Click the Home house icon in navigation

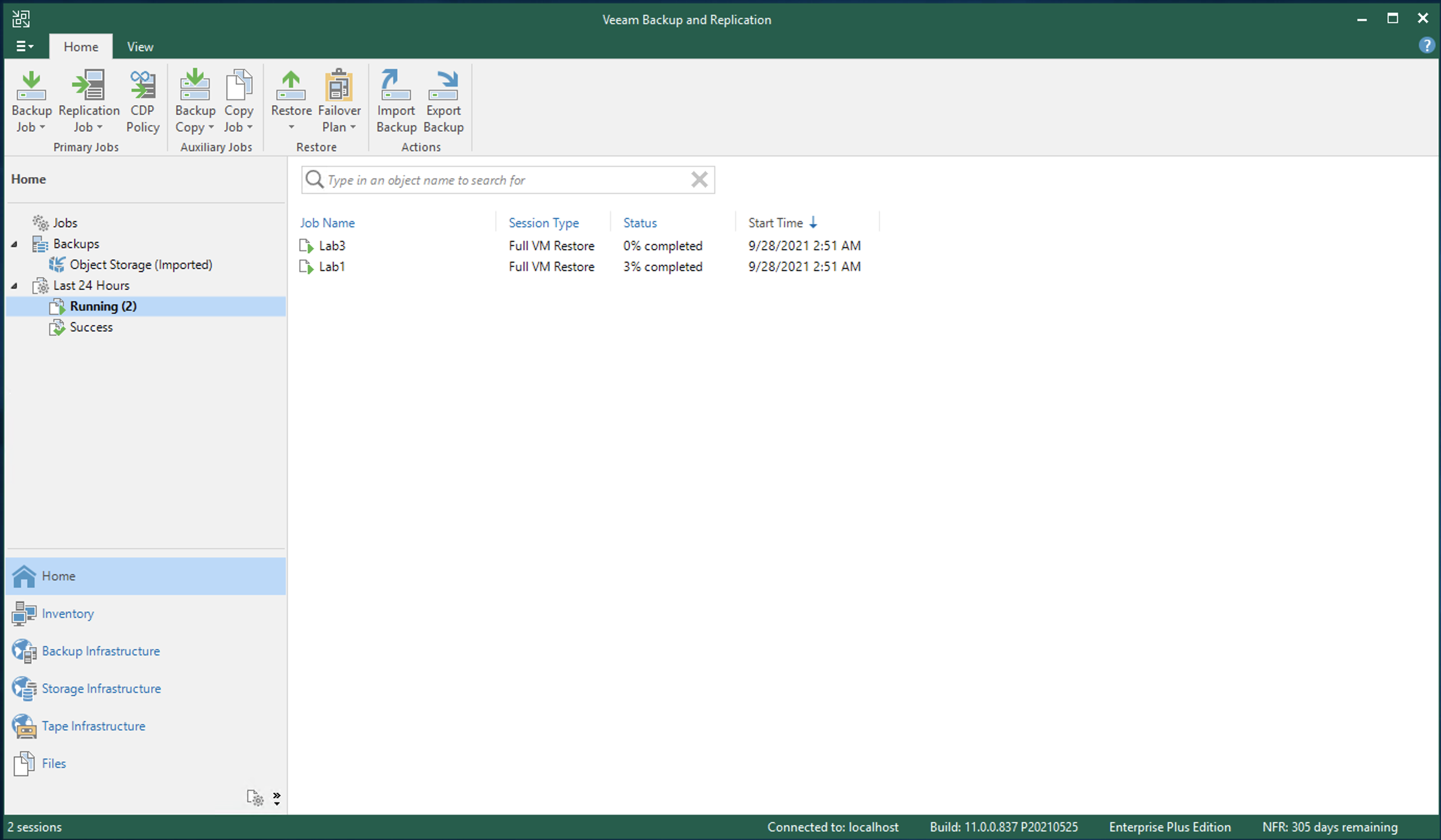(24, 576)
